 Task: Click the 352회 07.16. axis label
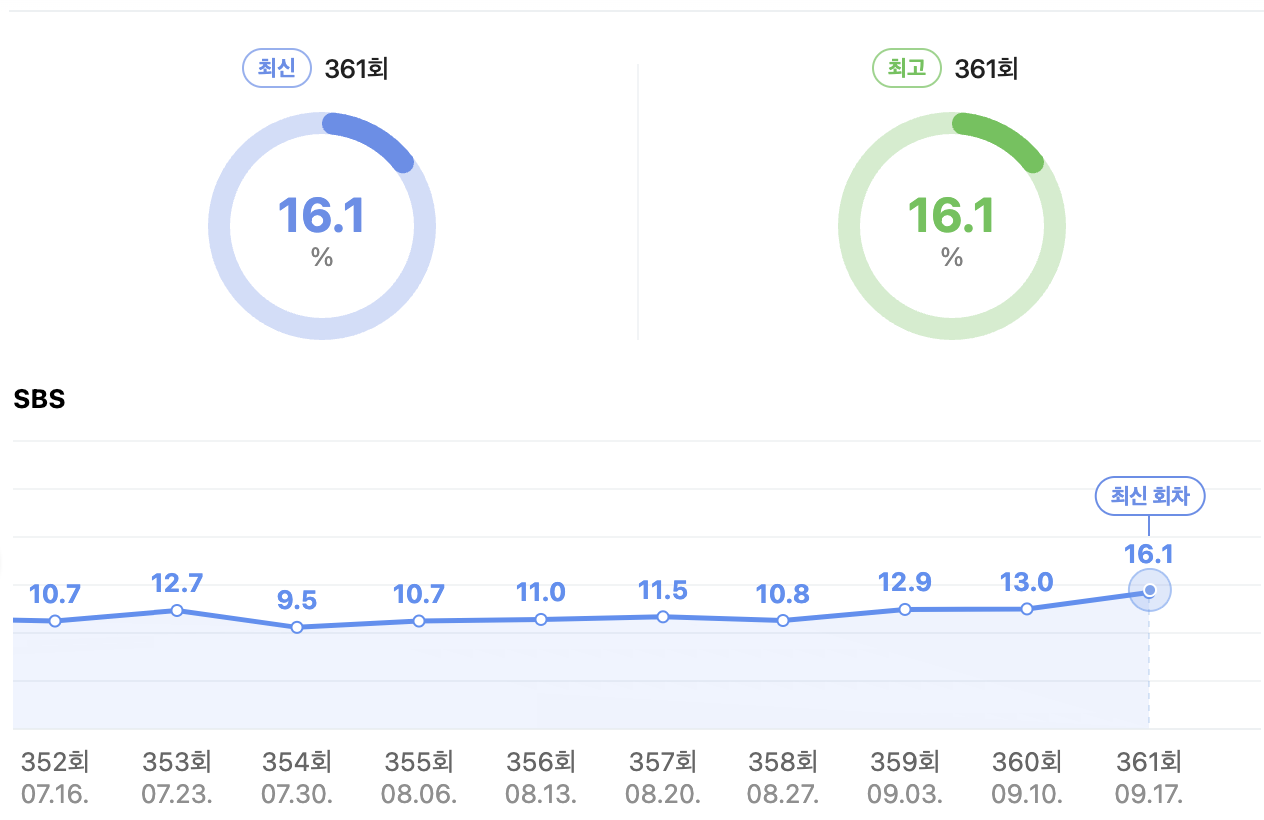pos(55,778)
